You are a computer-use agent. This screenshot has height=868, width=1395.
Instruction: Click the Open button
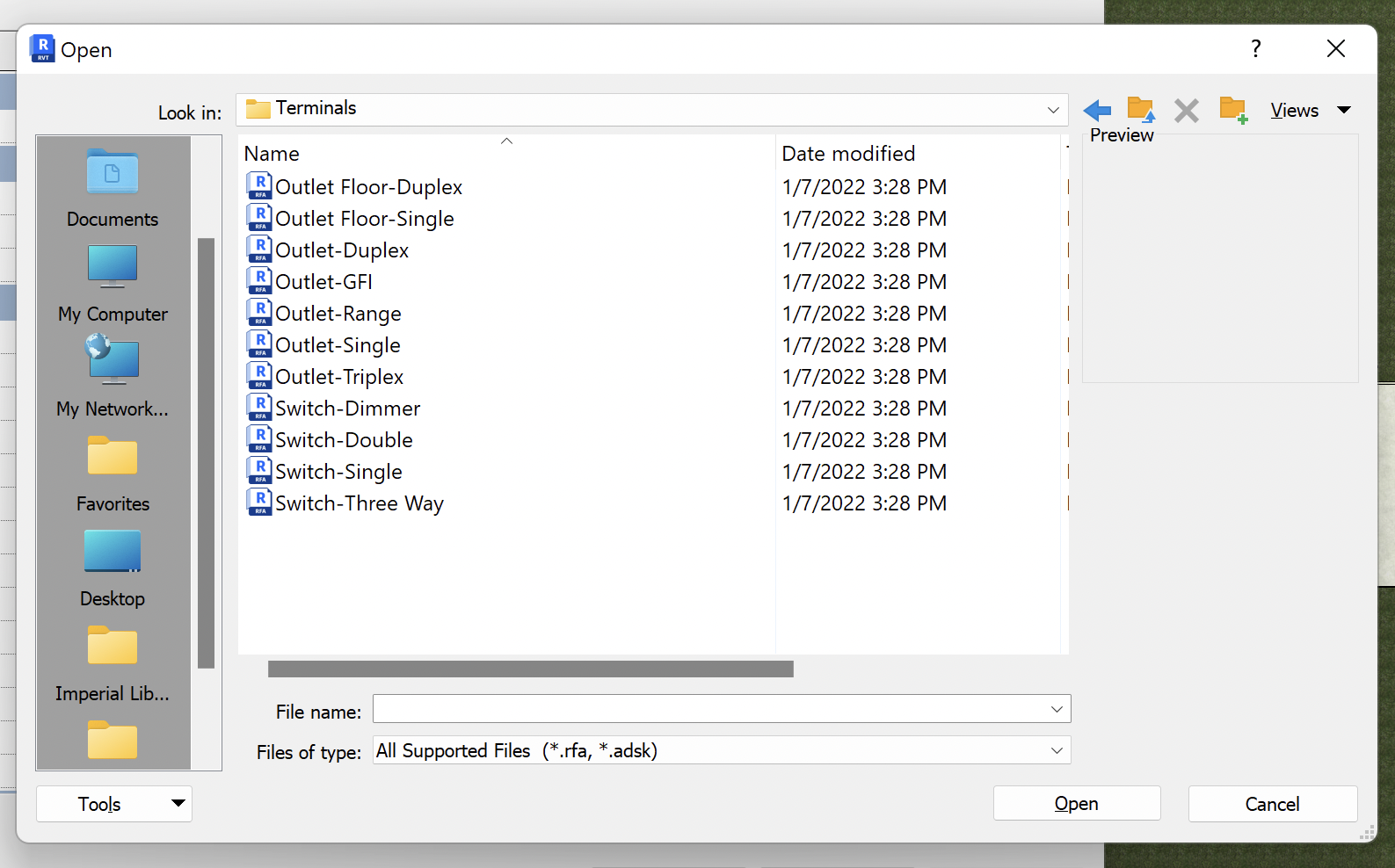(1077, 804)
